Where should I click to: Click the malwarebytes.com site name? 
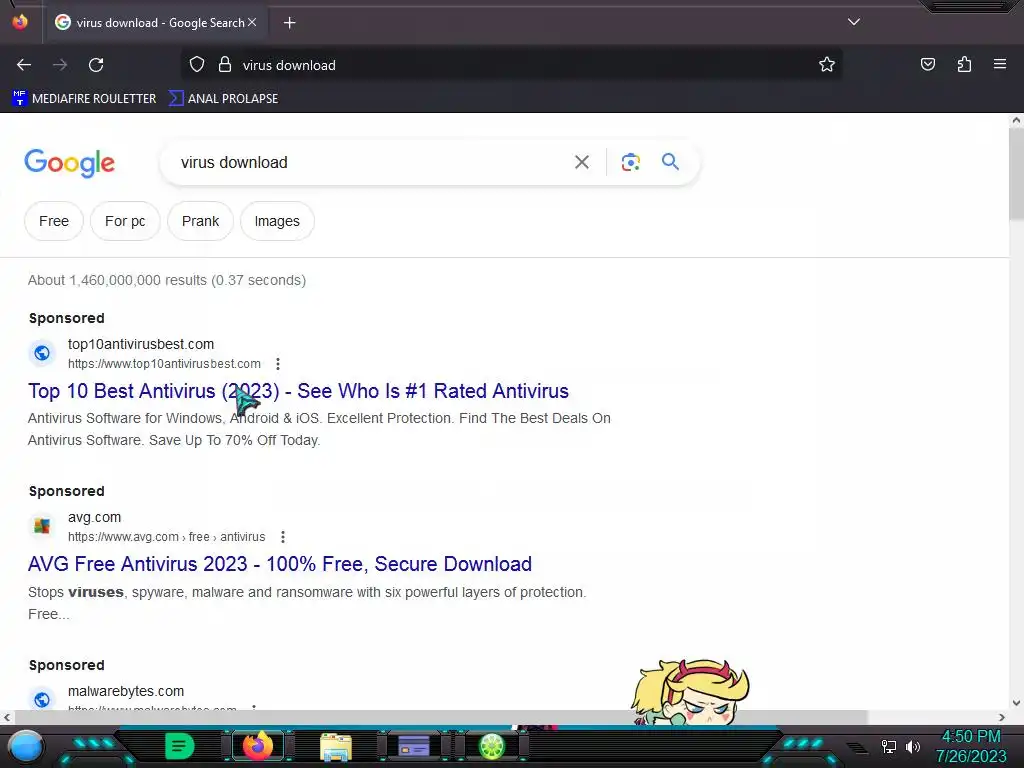[x=126, y=691]
